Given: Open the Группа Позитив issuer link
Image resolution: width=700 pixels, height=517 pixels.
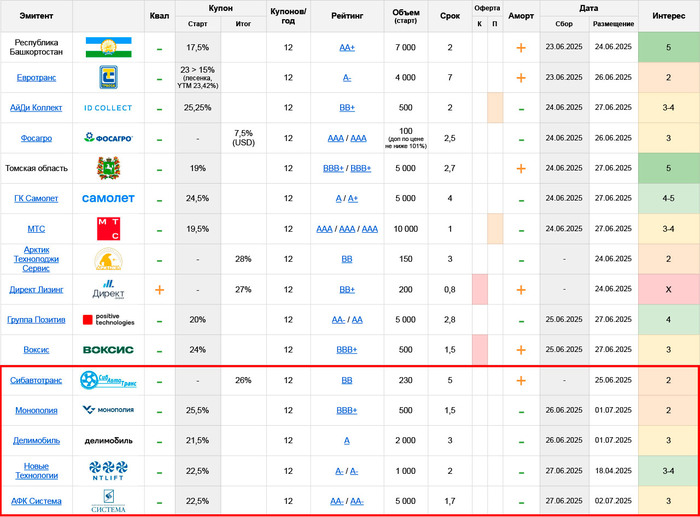Looking at the screenshot, I should (x=36, y=320).
